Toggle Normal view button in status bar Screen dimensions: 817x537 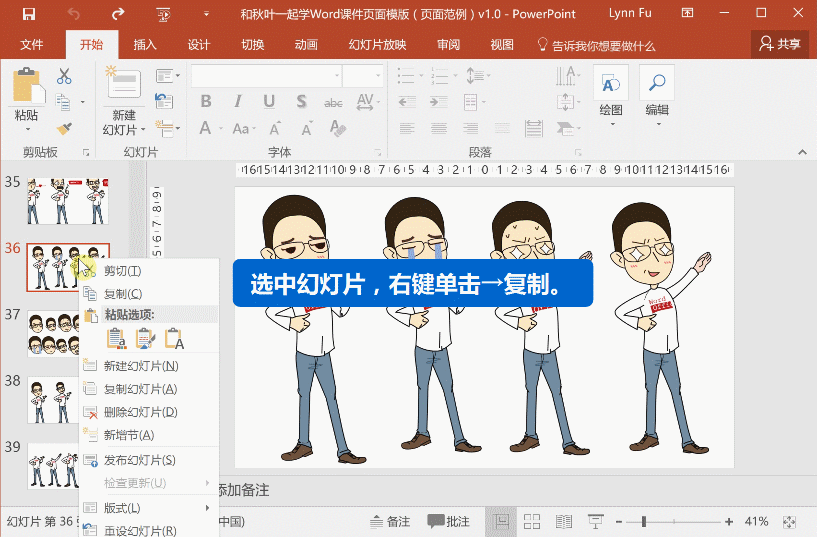(x=501, y=521)
